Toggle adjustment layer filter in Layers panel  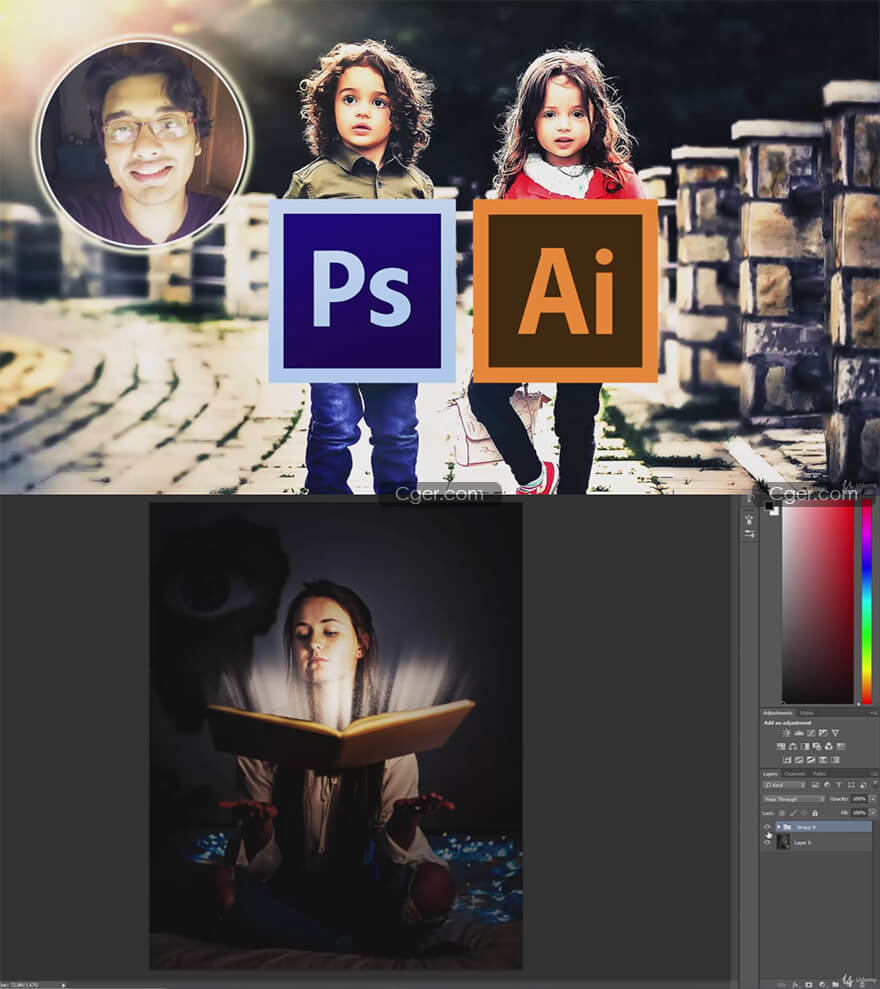(x=827, y=785)
